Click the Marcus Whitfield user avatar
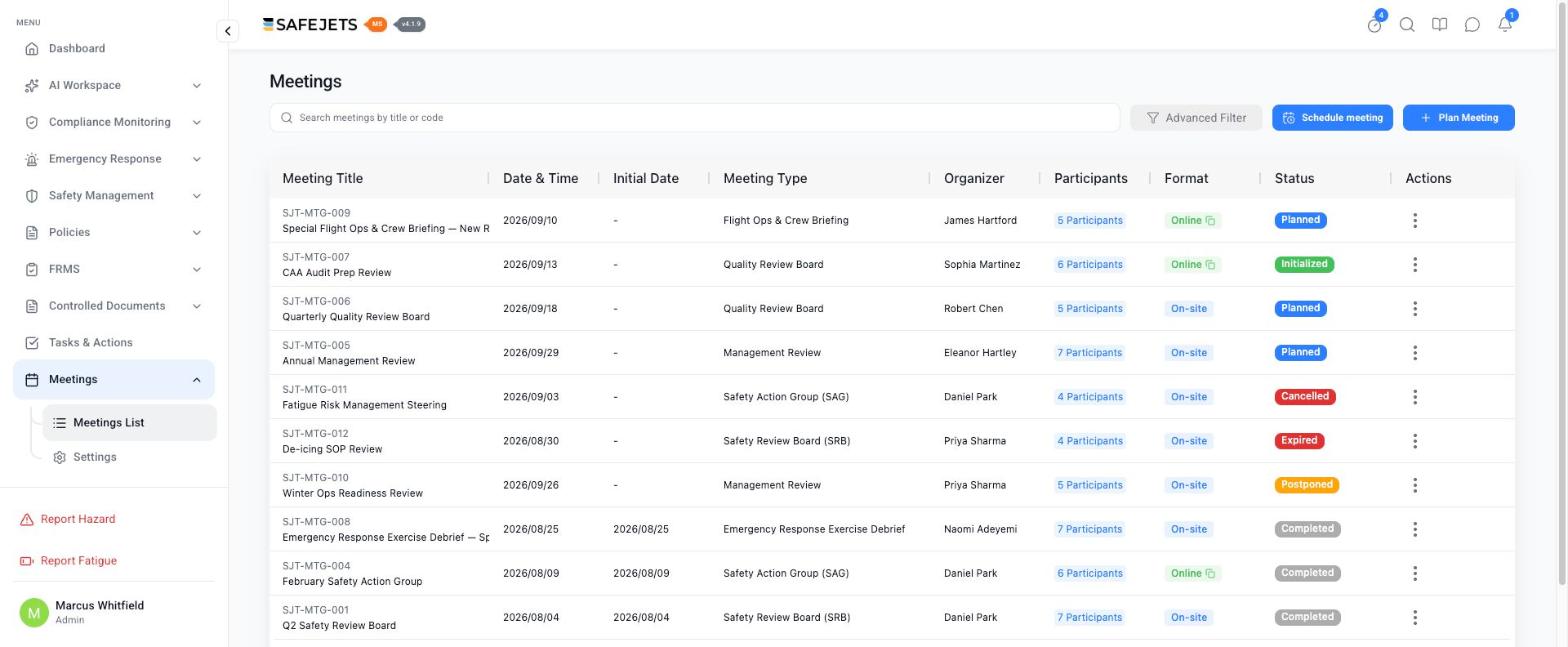This screenshot has height=647, width=1568. pyautogui.click(x=34, y=612)
